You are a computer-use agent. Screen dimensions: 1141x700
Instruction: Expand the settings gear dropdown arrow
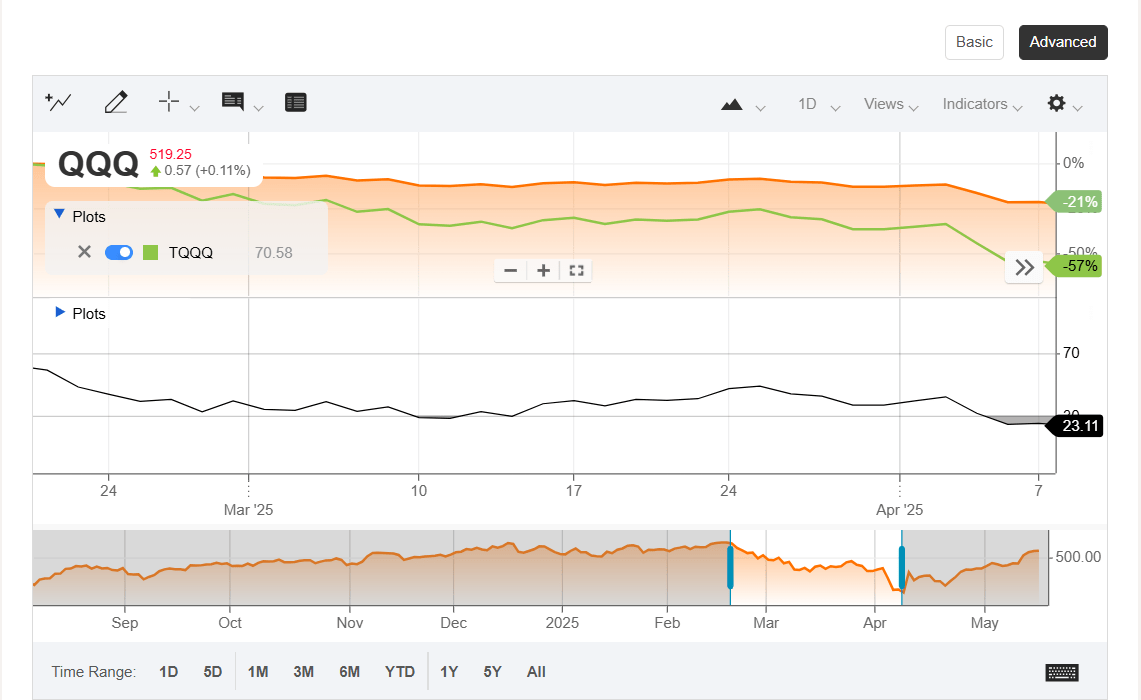[1078, 108]
